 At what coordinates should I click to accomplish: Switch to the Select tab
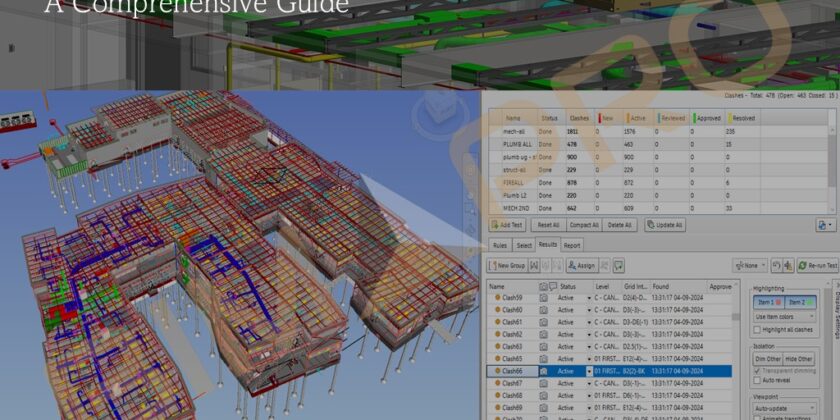524,245
